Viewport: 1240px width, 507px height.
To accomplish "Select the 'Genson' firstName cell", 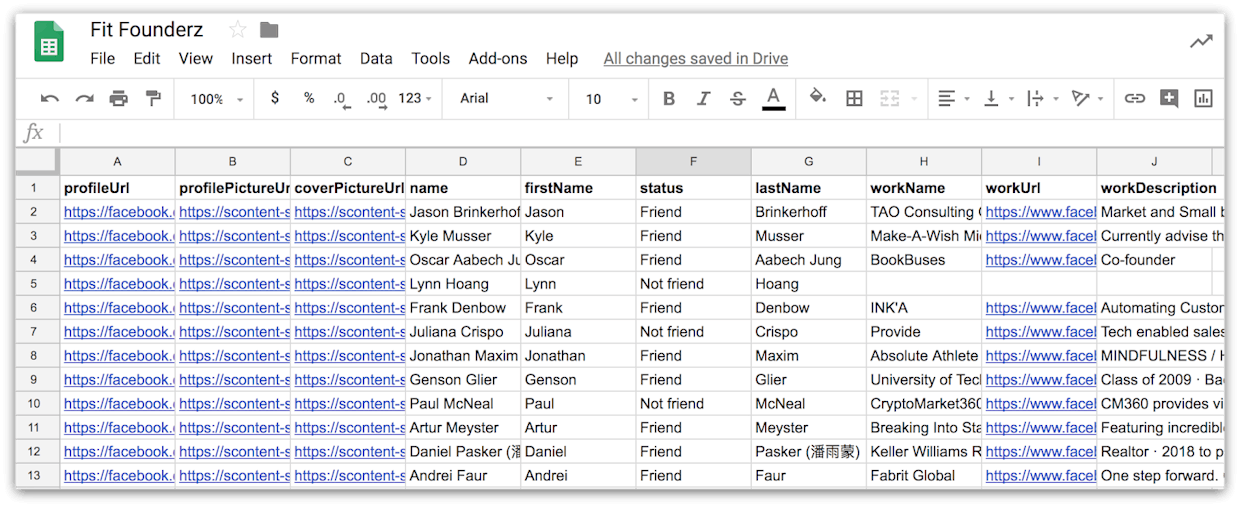I will click(578, 380).
